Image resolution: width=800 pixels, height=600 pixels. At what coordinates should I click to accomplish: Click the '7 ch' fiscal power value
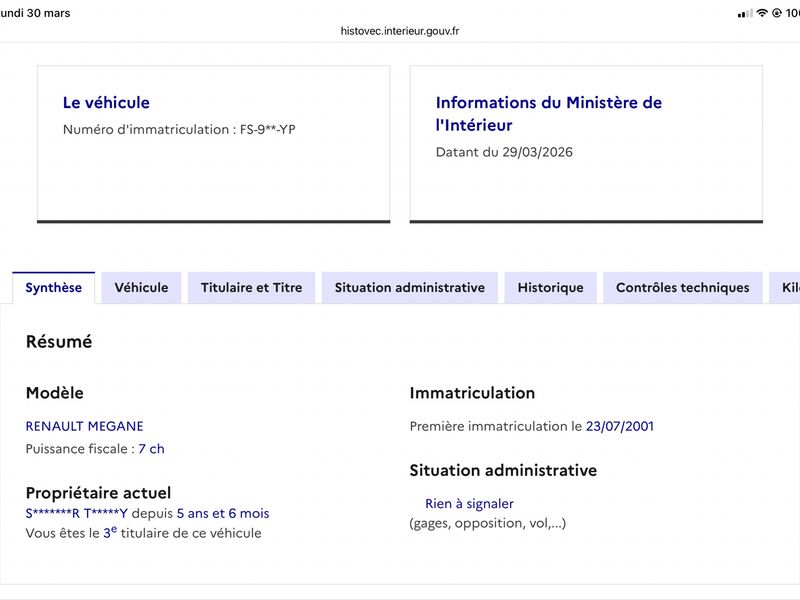coord(152,449)
